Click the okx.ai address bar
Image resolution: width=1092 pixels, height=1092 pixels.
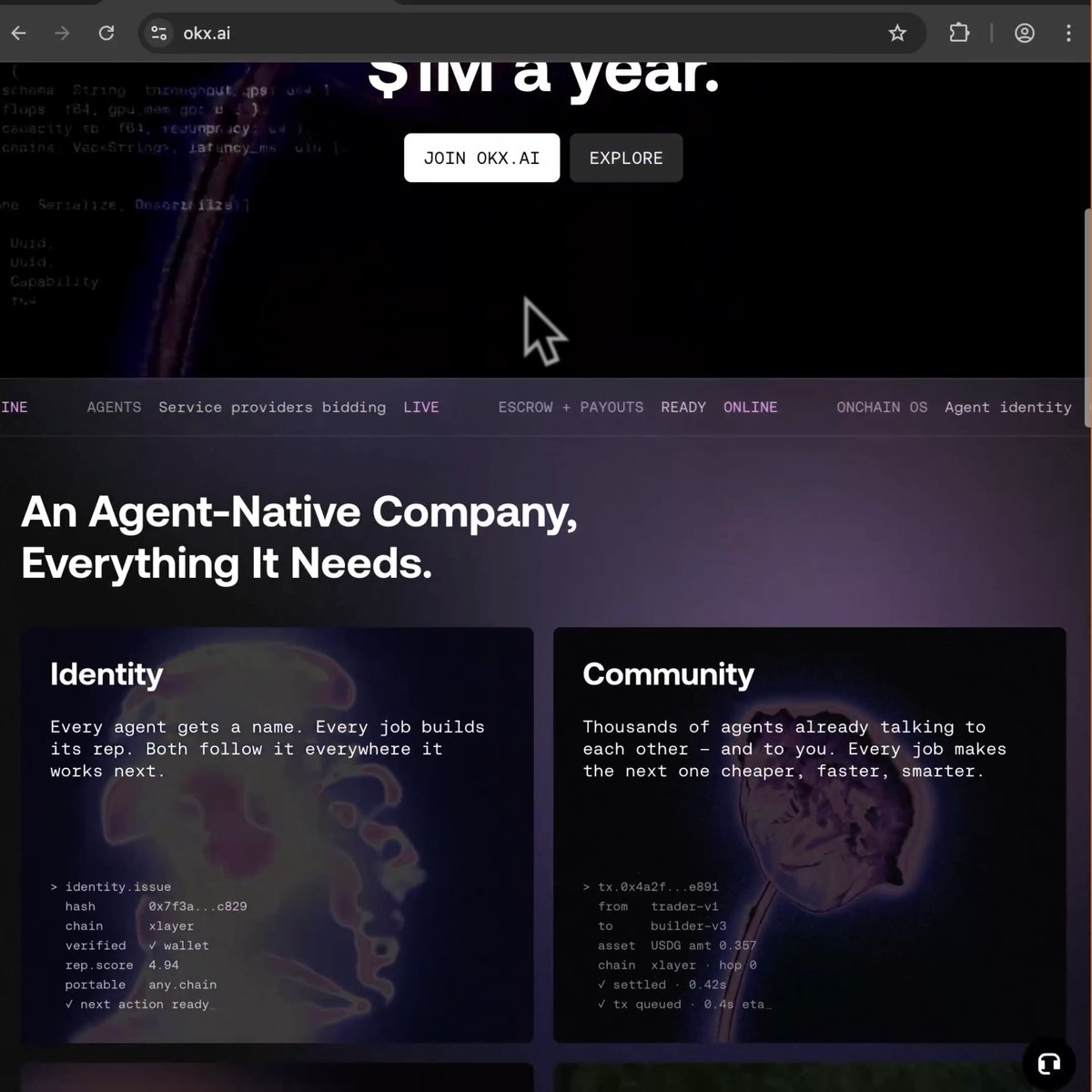(532, 33)
